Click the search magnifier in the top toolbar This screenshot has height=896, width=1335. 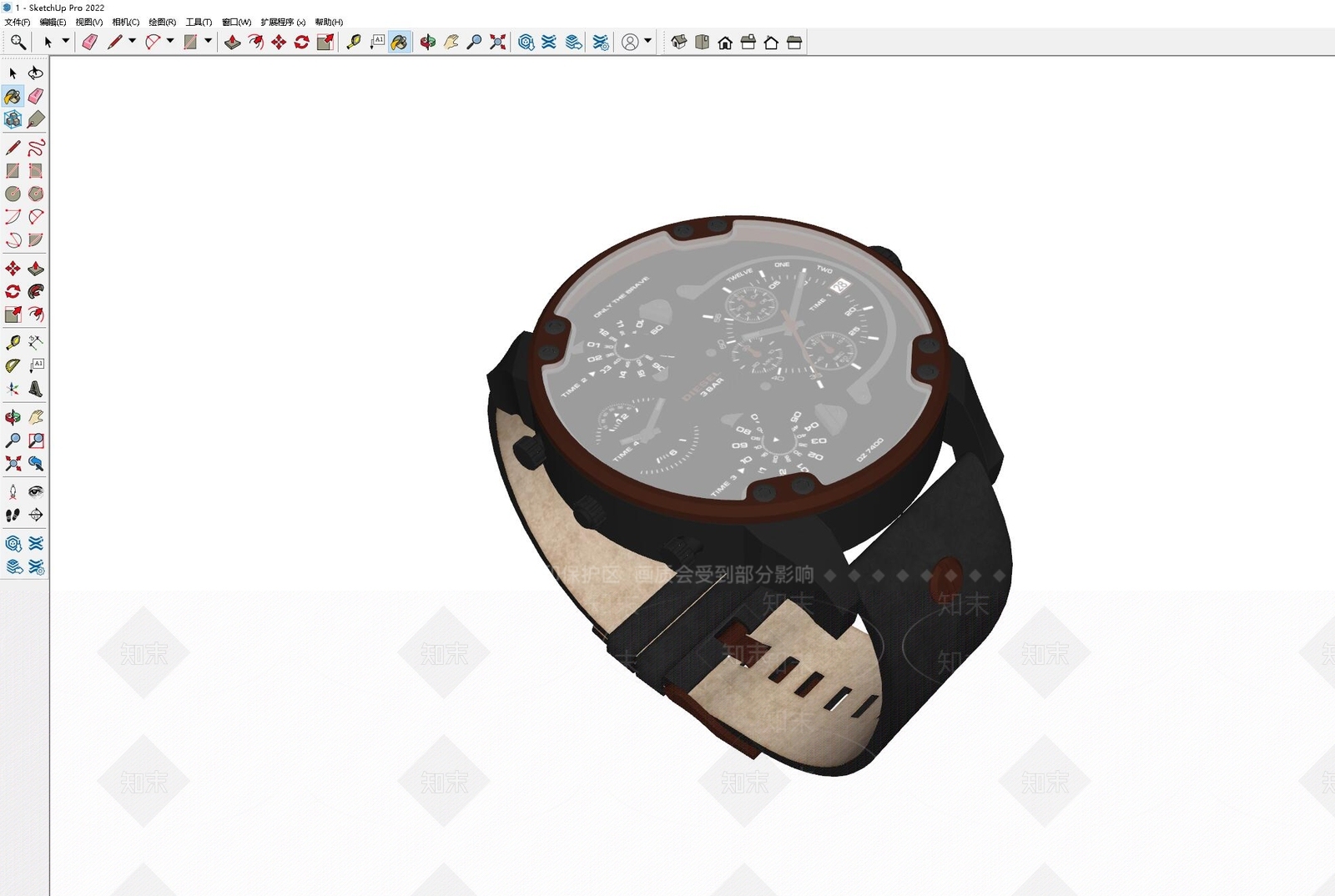(18, 43)
